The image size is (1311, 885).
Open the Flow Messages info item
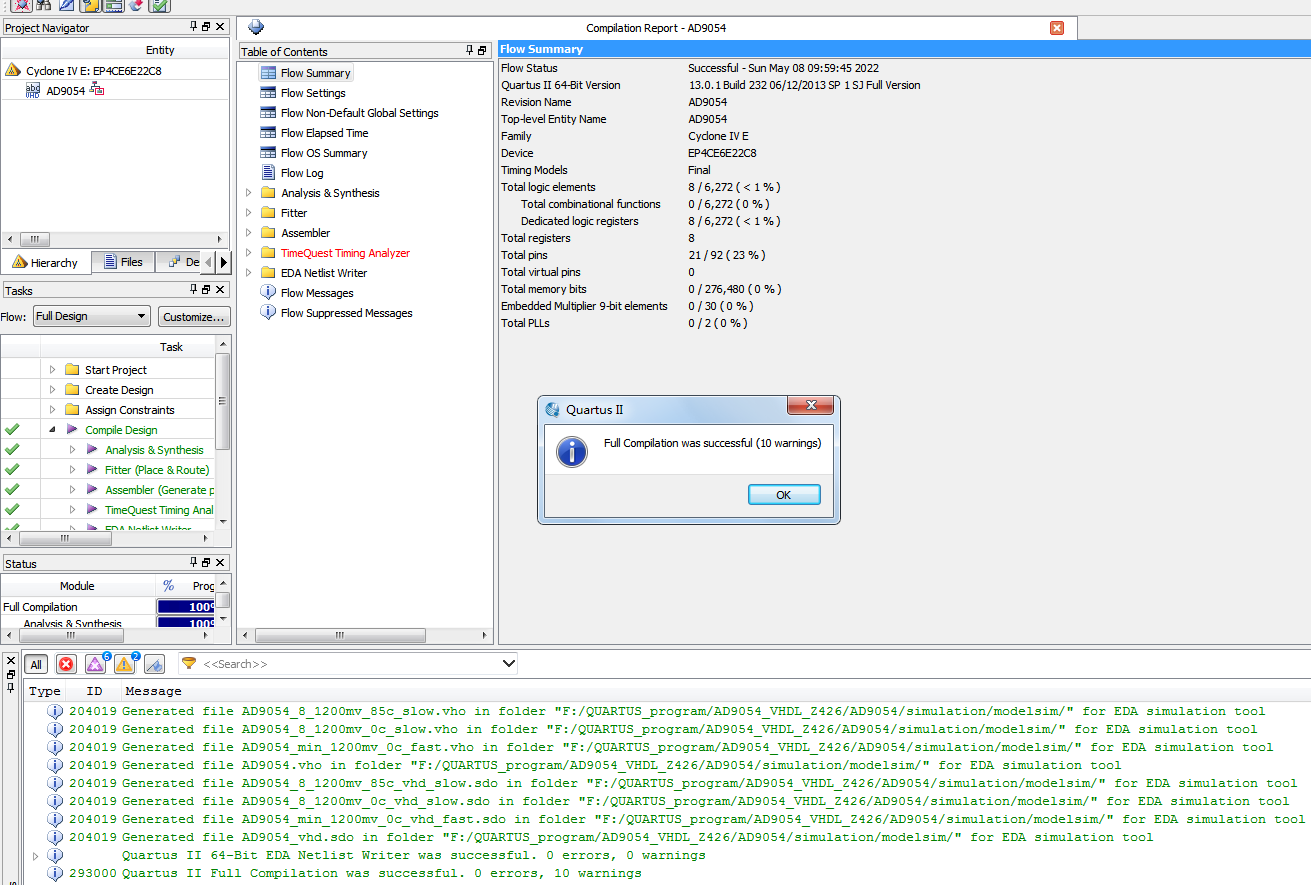pyautogui.click(x=316, y=293)
